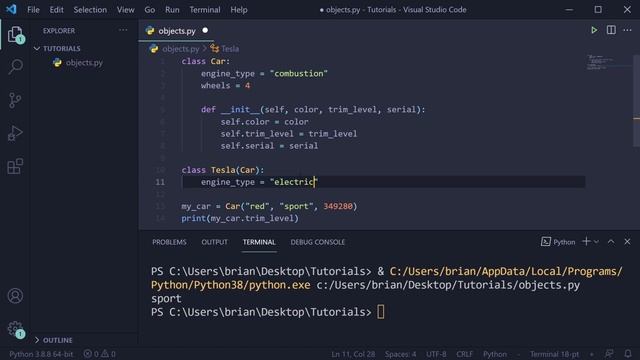640x360 pixels.
Task: Open errors and warnings count indicator
Action: (100, 354)
